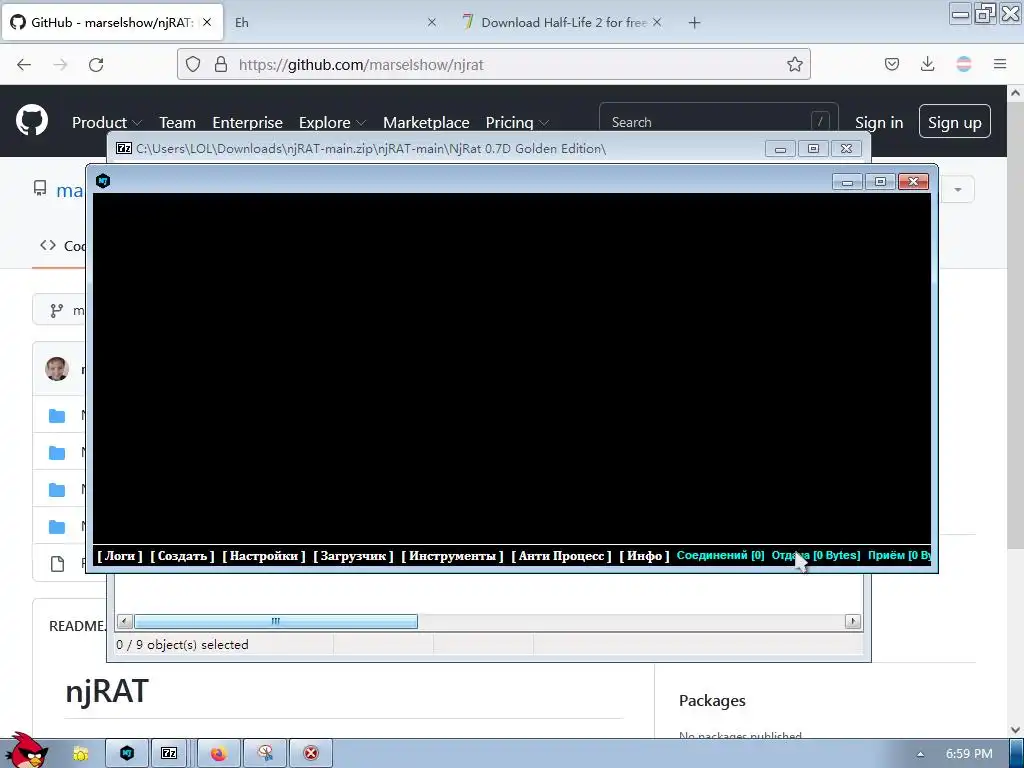Image resolution: width=1024 pixels, height=768 pixels.
Task: Click the Соединений [0] status label
Action: 720,555
